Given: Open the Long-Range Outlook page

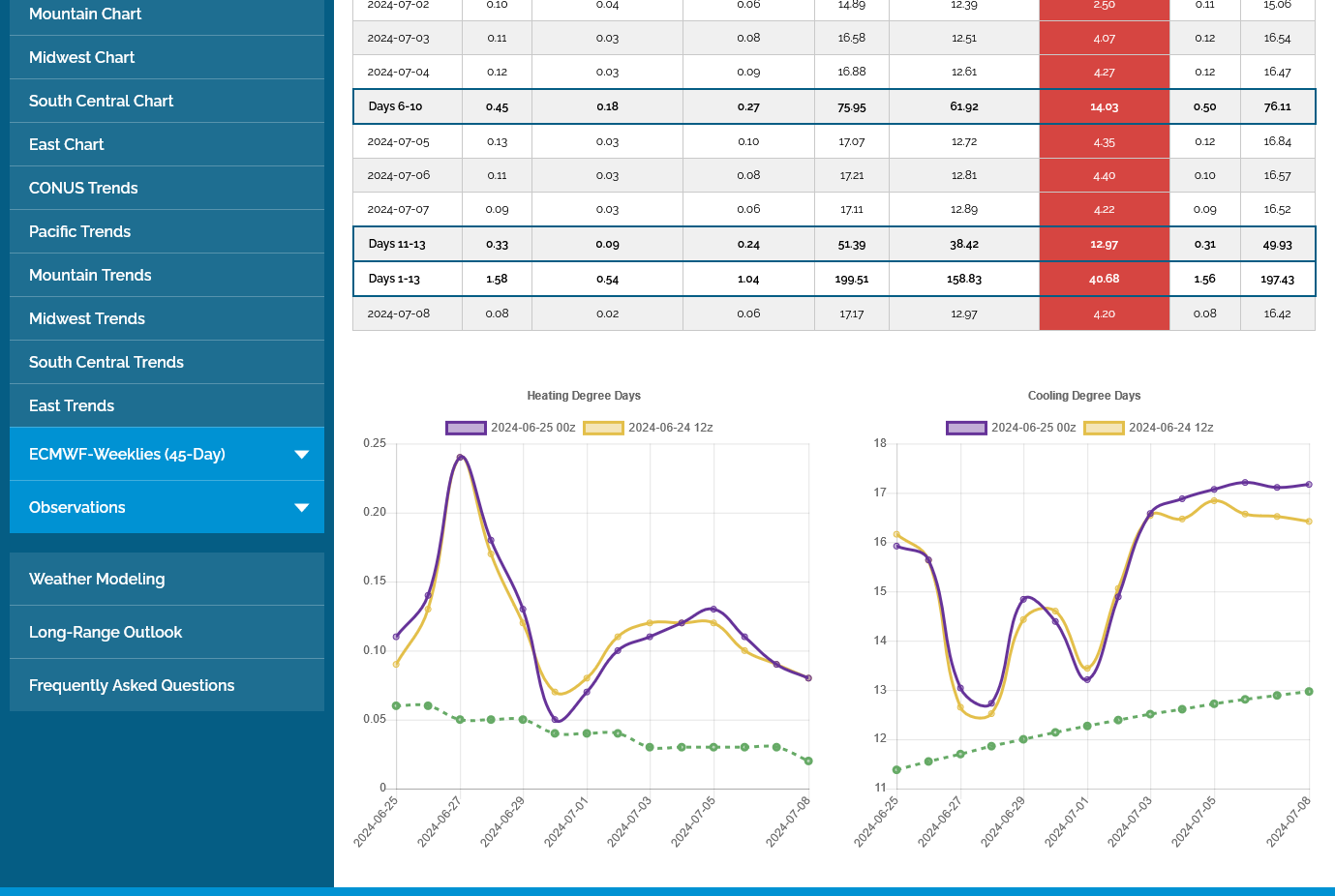Looking at the screenshot, I should [106, 633].
